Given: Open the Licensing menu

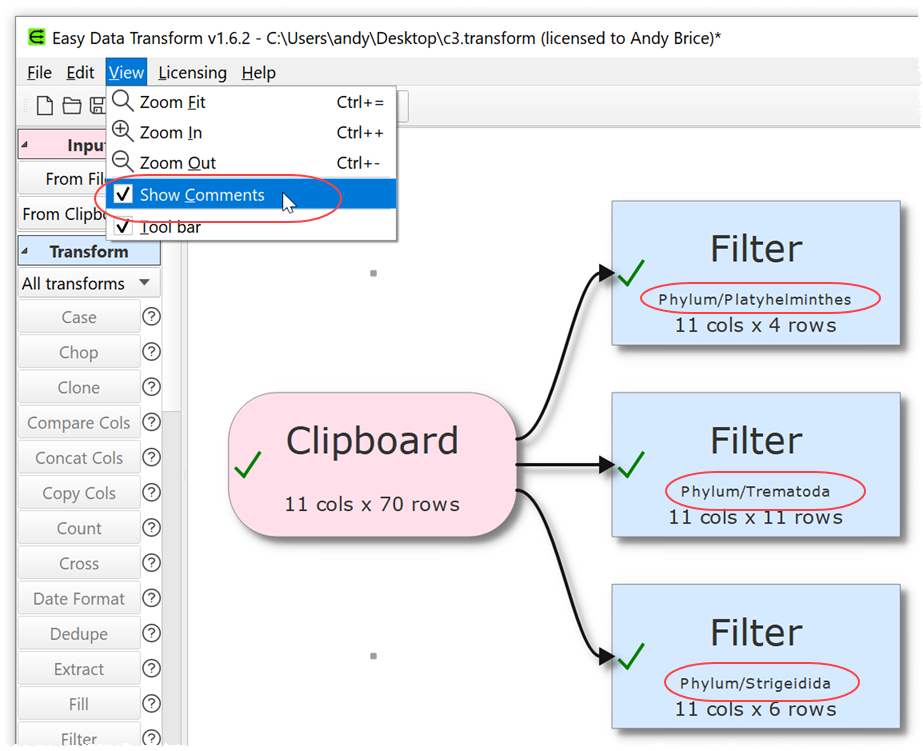Looking at the screenshot, I should (x=192, y=72).
